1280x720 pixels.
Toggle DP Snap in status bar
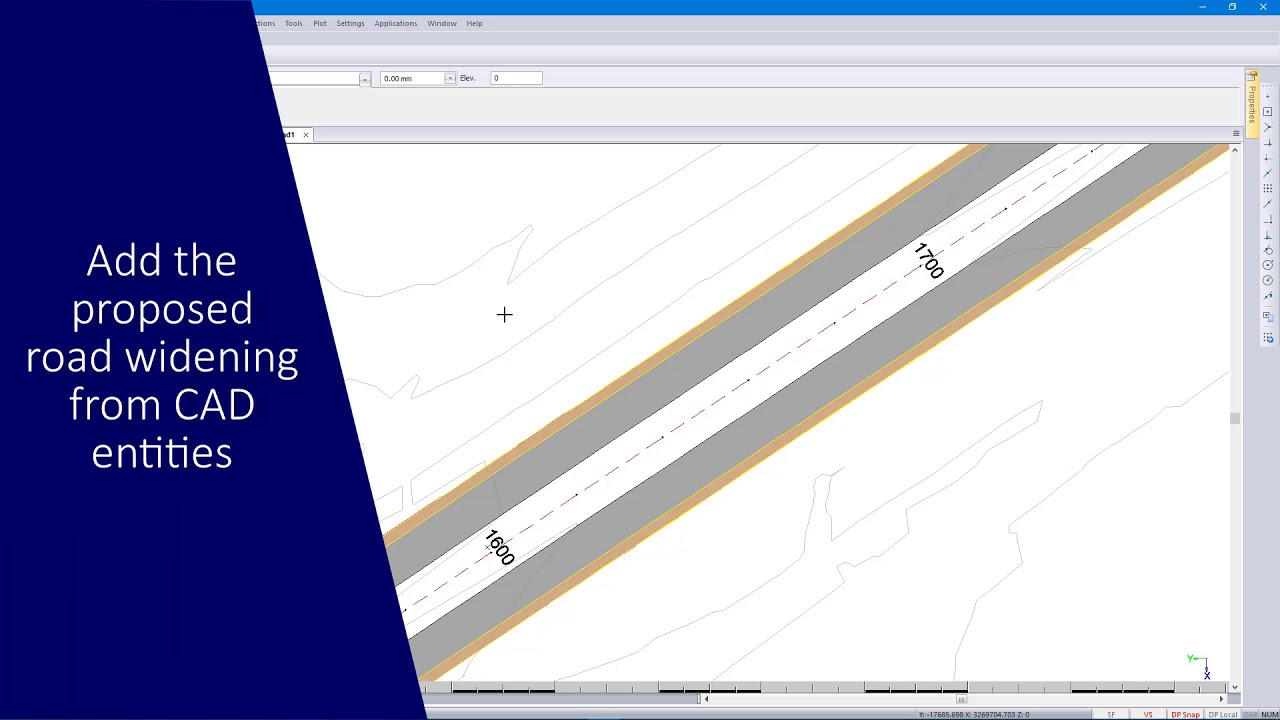pyautogui.click(x=1185, y=714)
